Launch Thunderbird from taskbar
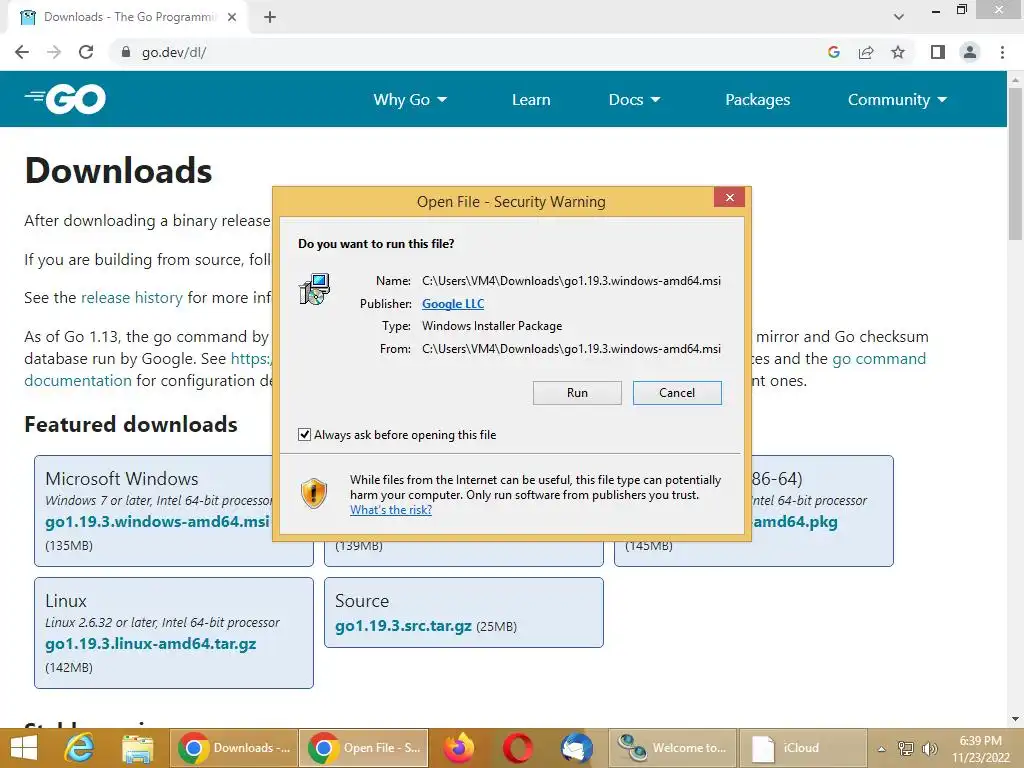The image size is (1024, 768). 577,748
